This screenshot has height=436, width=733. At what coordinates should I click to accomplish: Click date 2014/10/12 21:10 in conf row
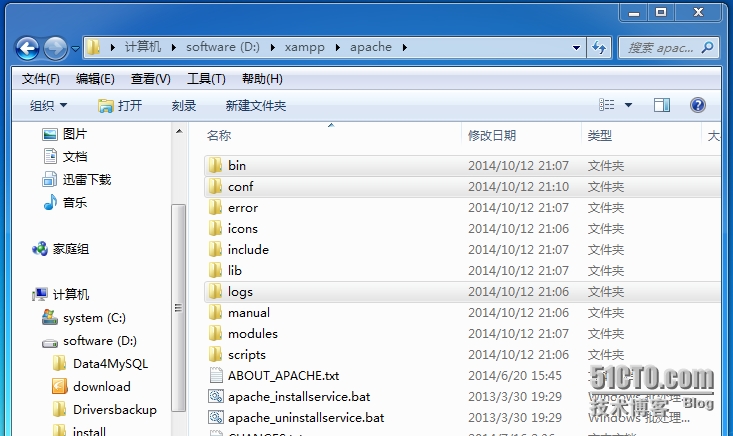(518, 186)
